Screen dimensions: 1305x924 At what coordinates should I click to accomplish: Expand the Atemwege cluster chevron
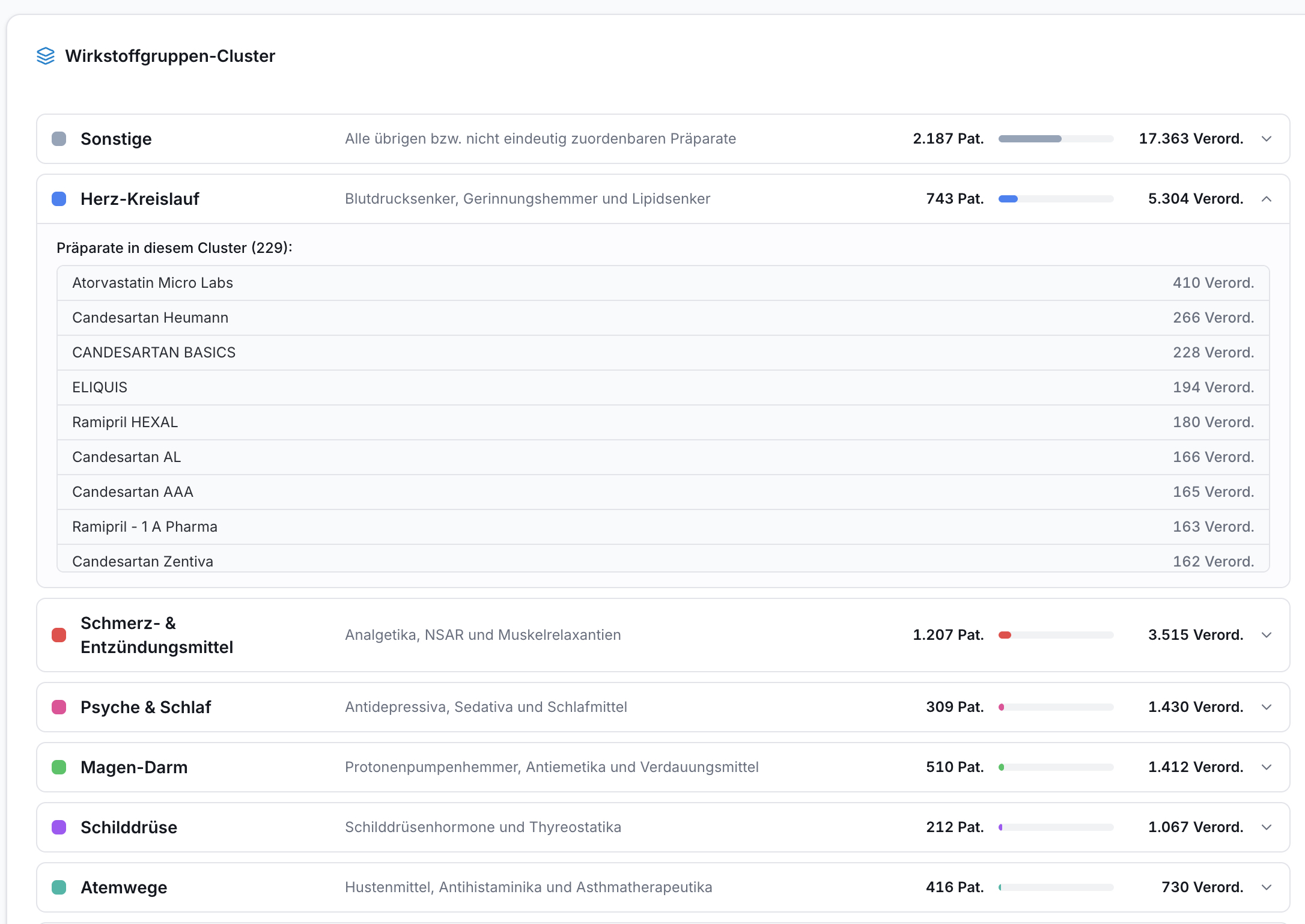click(1267, 887)
